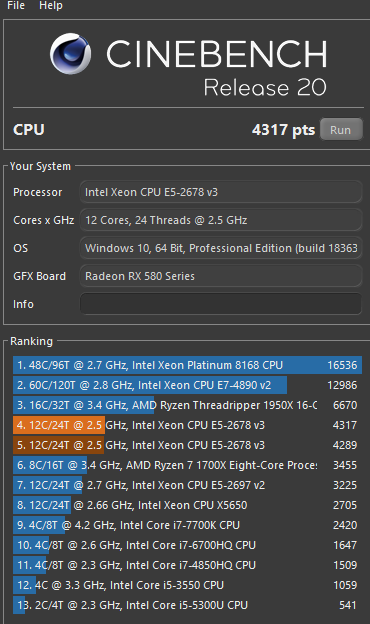Click the Cinebench sphere logo icon
This screenshot has height=624, width=370.
(70, 54)
